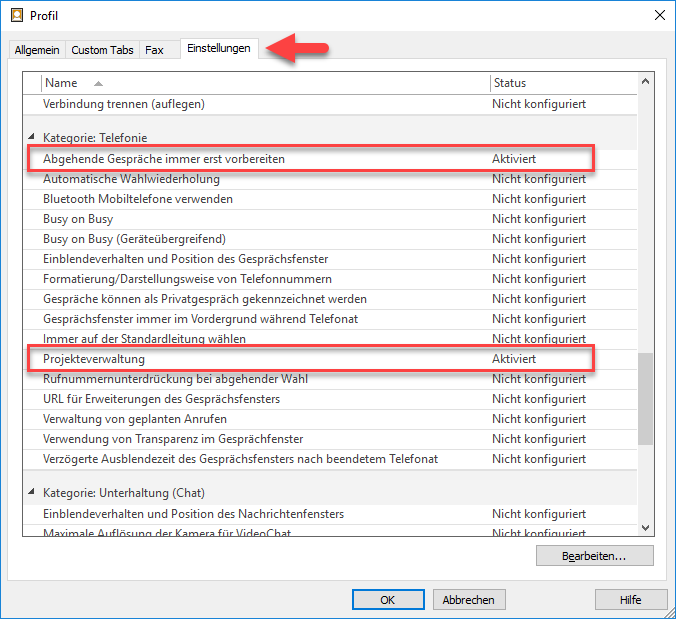Click the Profil window icon in title bar
This screenshot has width=676, height=619.
(x=16, y=14)
